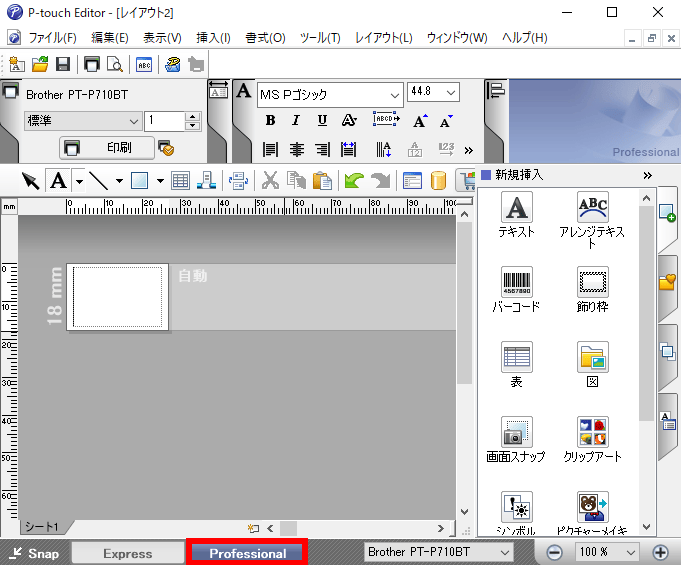The image size is (681, 565).
Task: Open the database cylinder icon
Action: [x=438, y=181]
